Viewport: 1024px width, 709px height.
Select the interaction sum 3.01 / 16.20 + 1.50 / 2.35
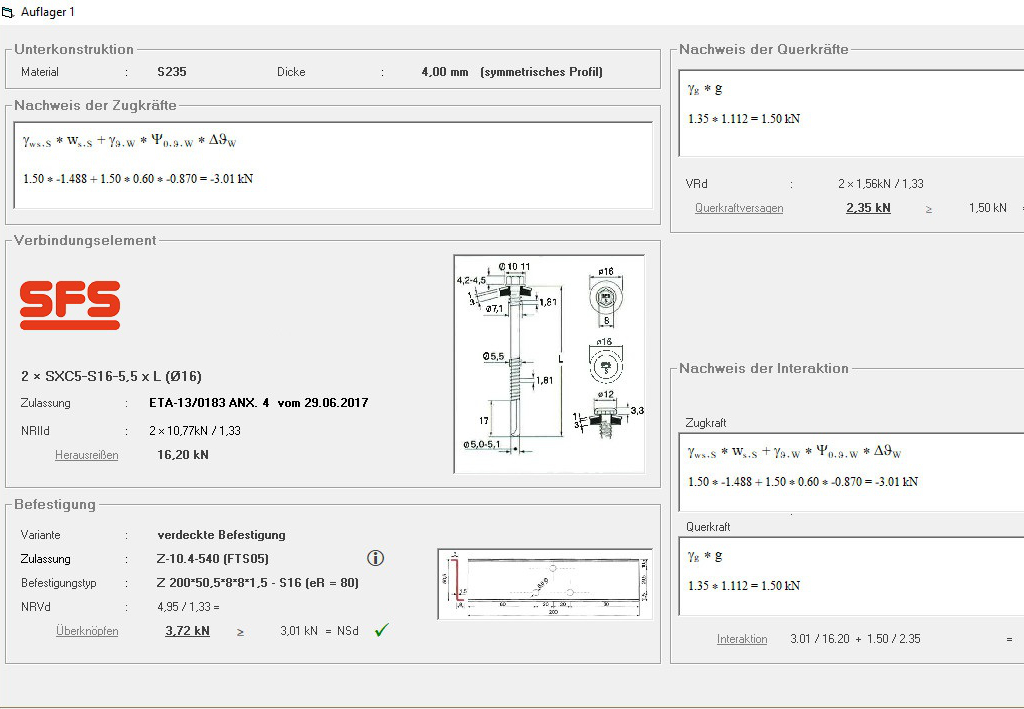pos(856,639)
